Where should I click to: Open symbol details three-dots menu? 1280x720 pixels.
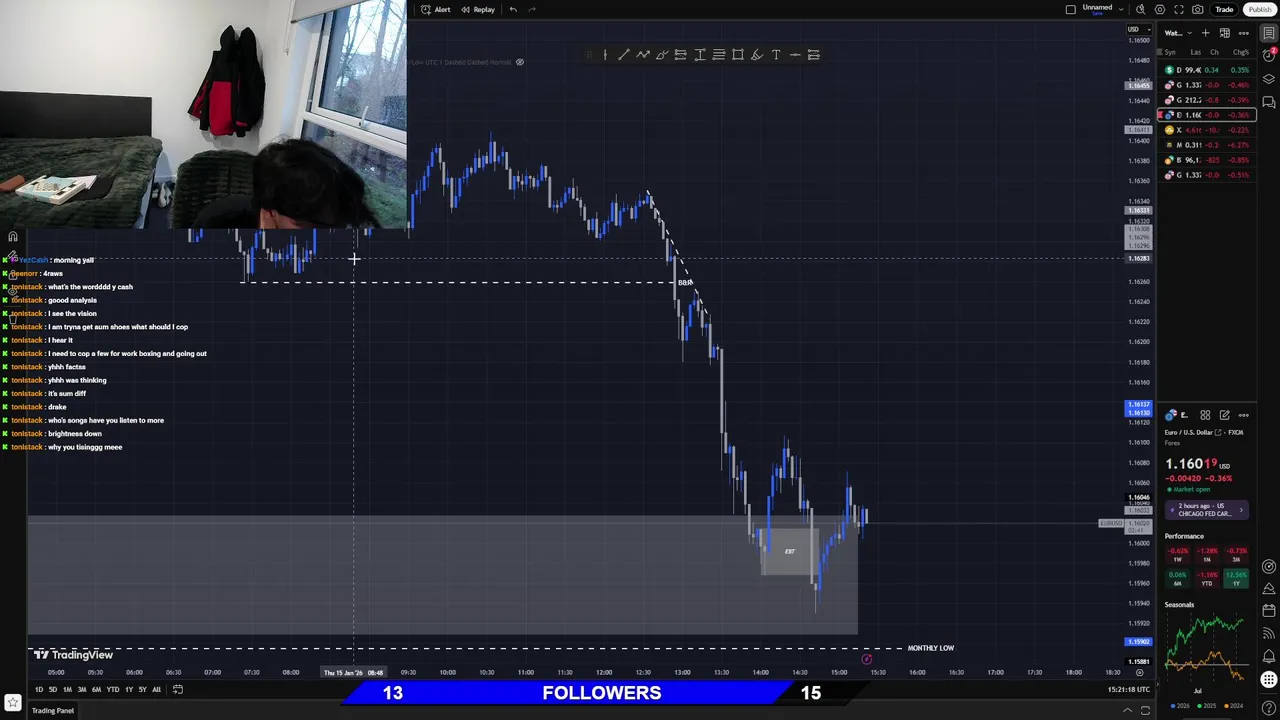tap(1244, 415)
